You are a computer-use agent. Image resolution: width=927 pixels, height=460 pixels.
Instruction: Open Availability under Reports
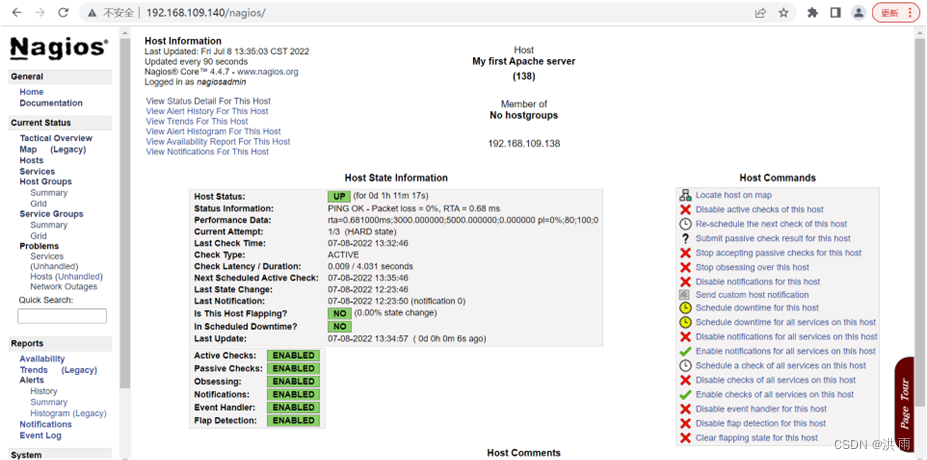[x=42, y=359]
